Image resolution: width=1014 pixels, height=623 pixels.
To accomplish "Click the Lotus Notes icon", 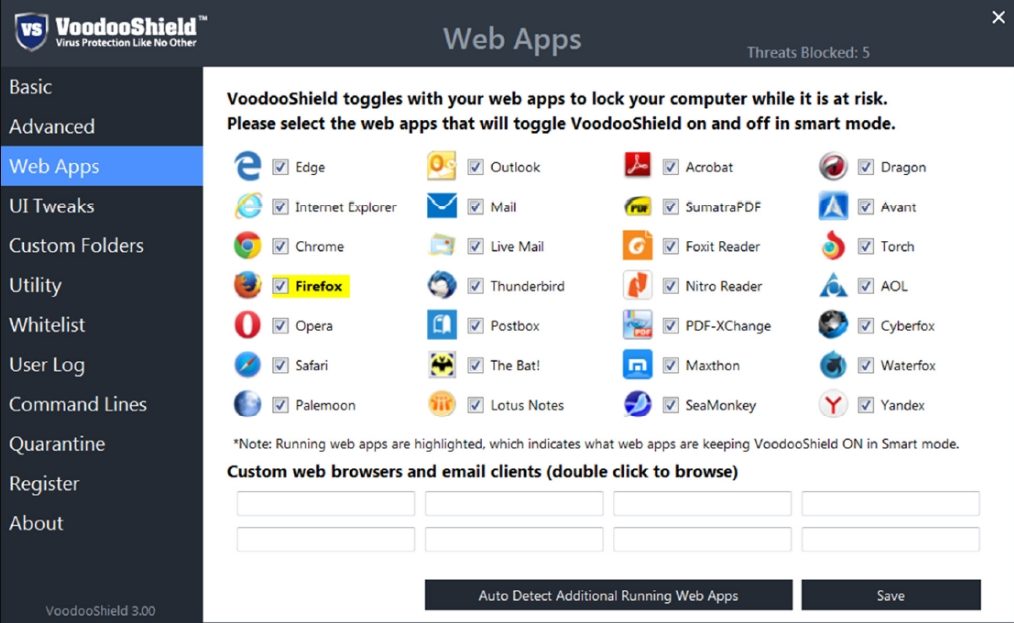I will (x=442, y=404).
